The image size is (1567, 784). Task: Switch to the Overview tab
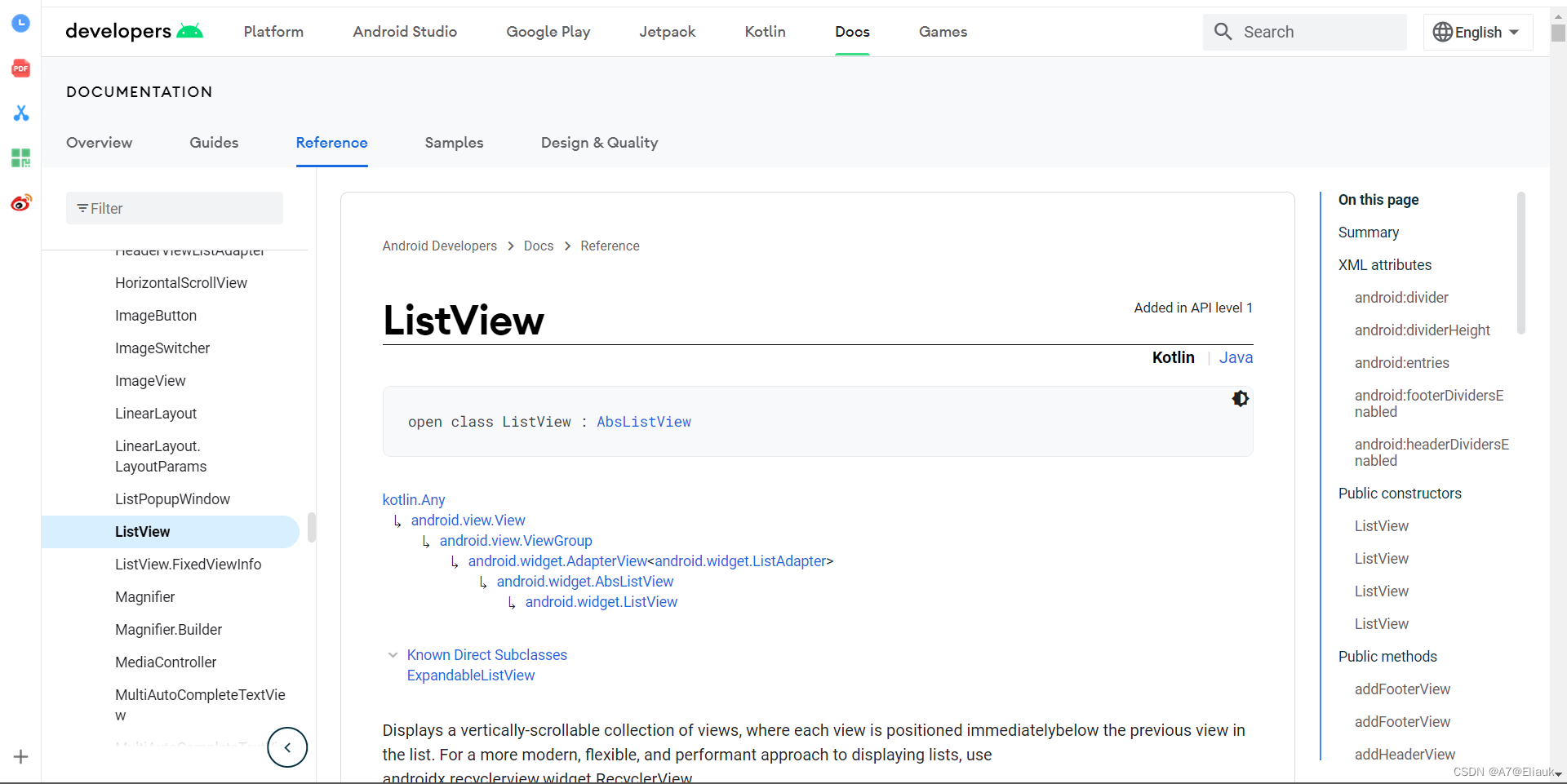click(x=99, y=143)
